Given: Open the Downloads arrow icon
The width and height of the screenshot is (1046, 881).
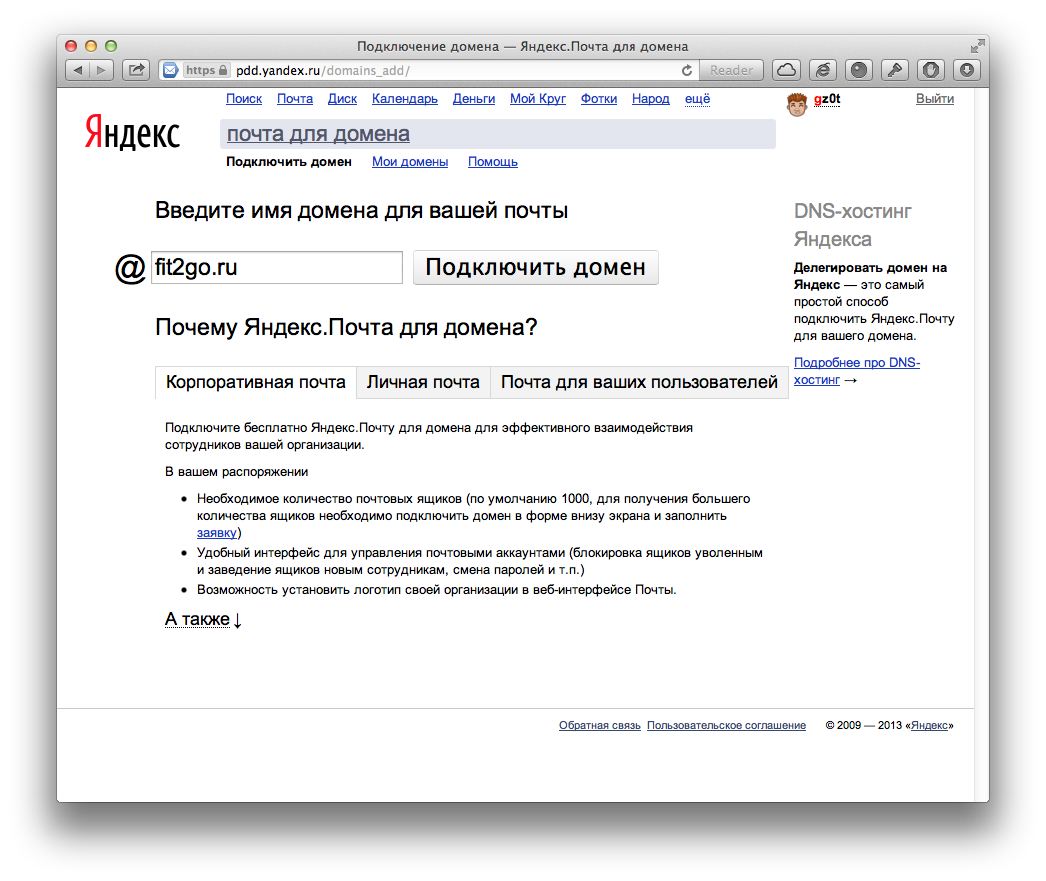Looking at the screenshot, I should (967, 70).
